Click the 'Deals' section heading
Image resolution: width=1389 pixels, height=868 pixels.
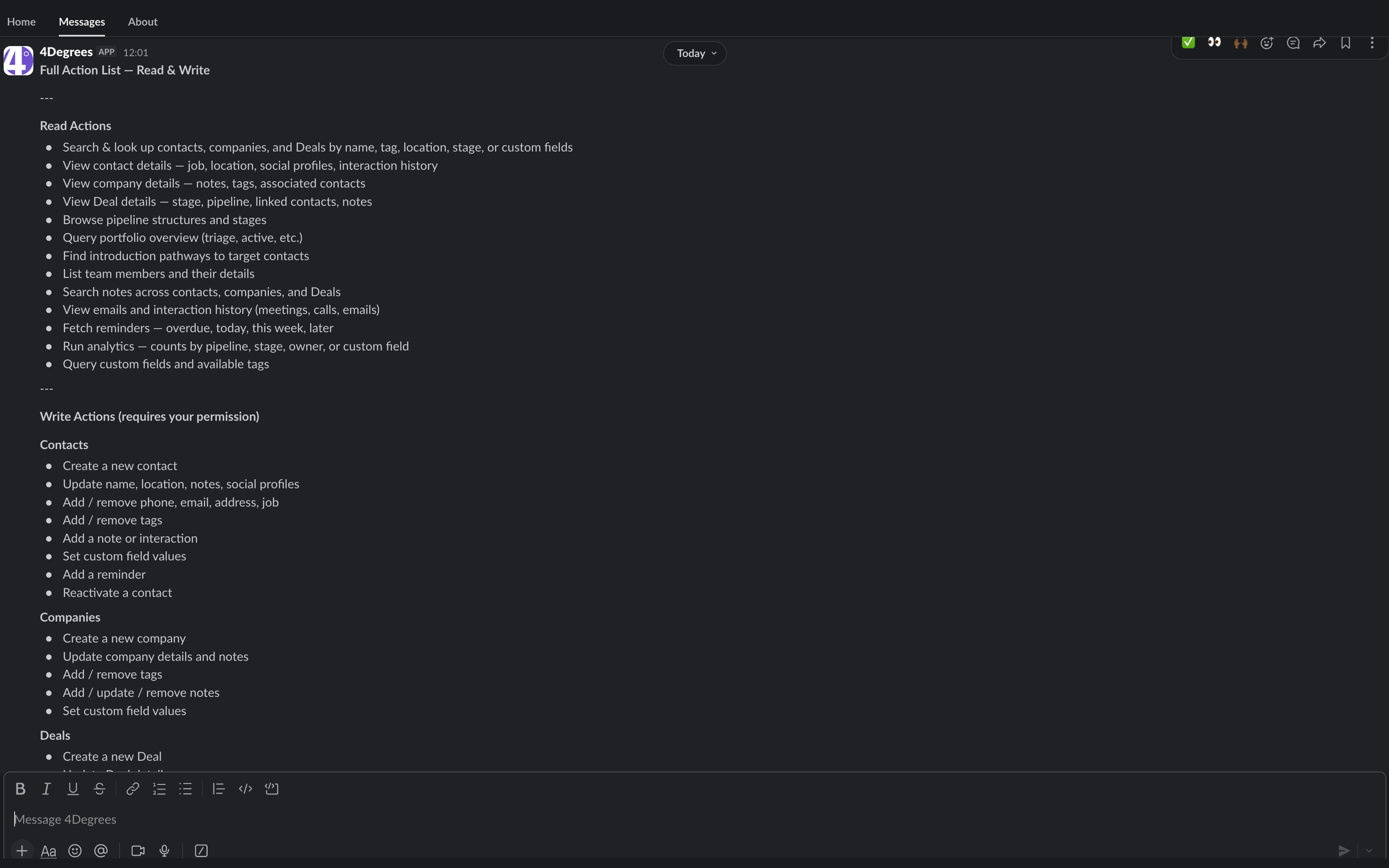[x=54, y=736]
